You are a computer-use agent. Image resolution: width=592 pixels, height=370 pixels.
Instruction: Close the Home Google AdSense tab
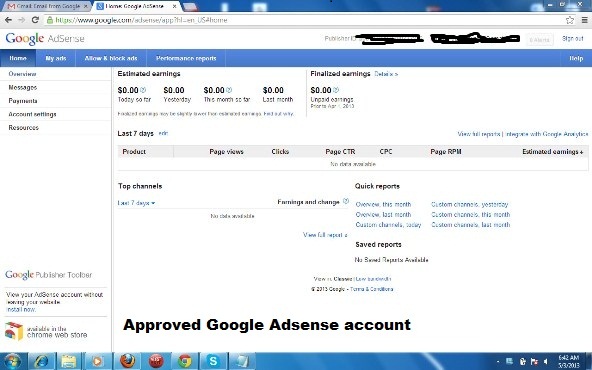pyautogui.click(x=174, y=6)
